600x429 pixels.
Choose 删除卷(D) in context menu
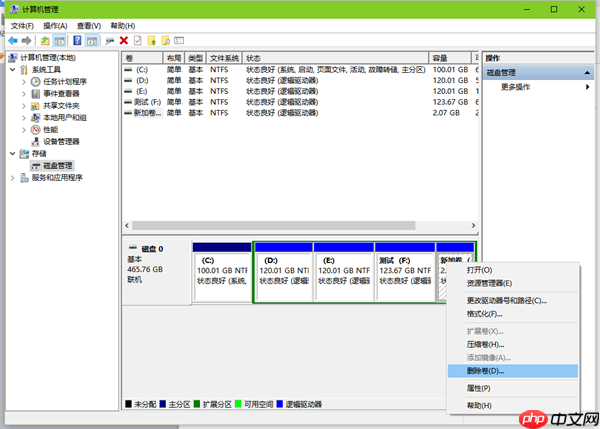513,371
